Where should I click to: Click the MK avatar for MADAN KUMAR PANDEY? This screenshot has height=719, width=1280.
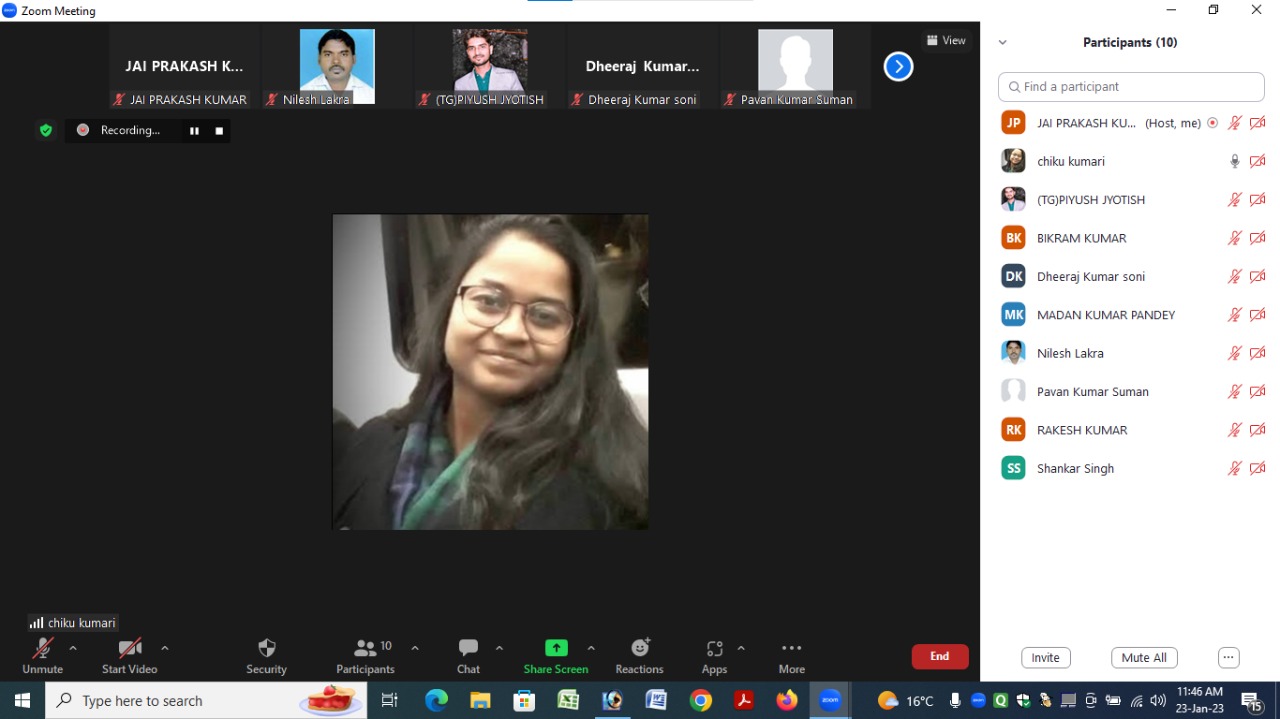coord(1013,315)
